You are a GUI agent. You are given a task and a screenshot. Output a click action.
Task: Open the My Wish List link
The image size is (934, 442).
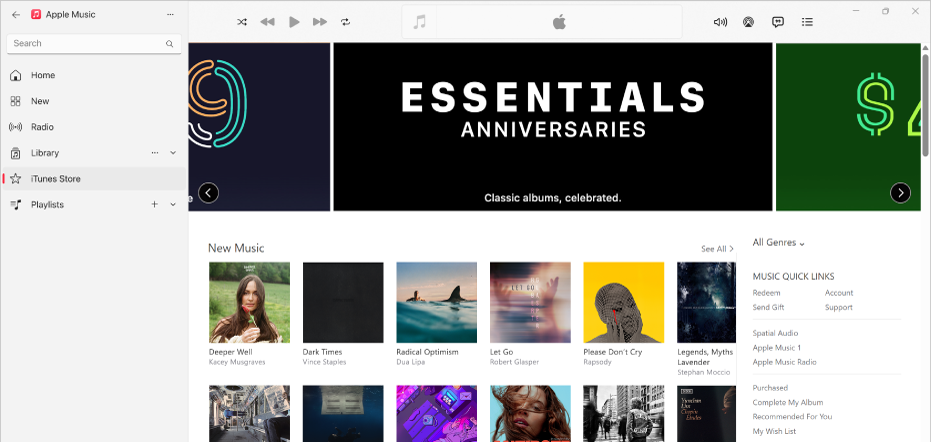click(x=774, y=431)
